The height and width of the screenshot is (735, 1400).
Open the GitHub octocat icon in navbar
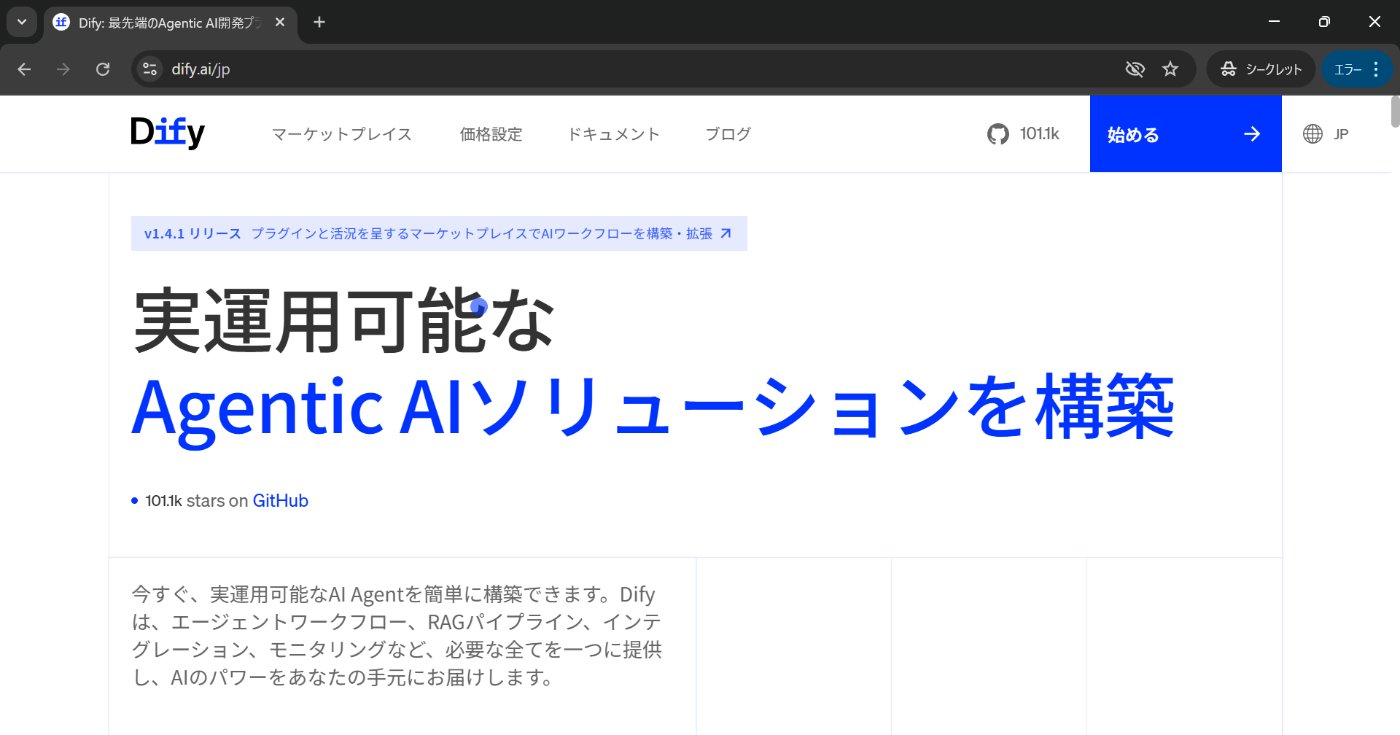998,134
